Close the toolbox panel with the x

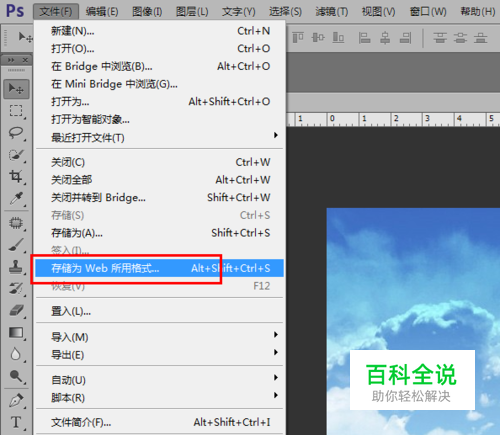[x=25, y=60]
